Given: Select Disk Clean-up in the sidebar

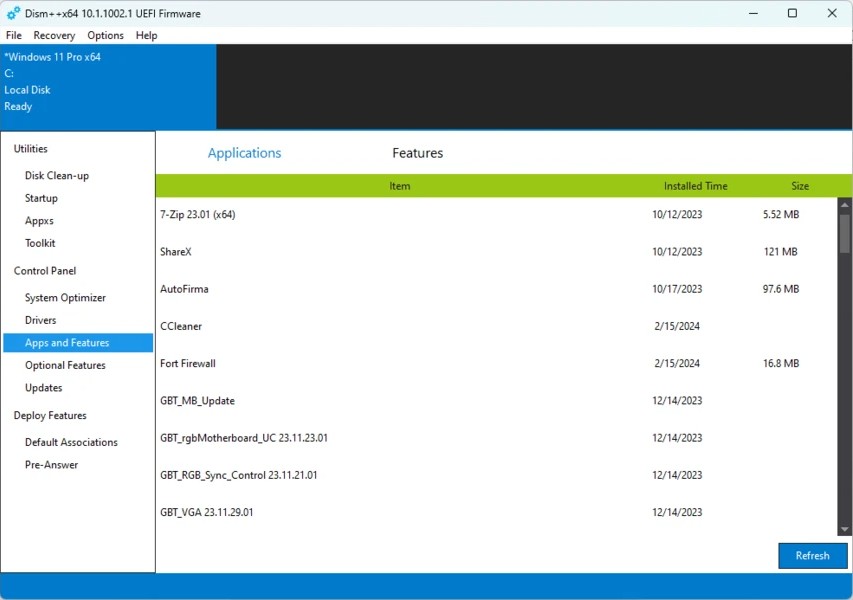Looking at the screenshot, I should [57, 176].
